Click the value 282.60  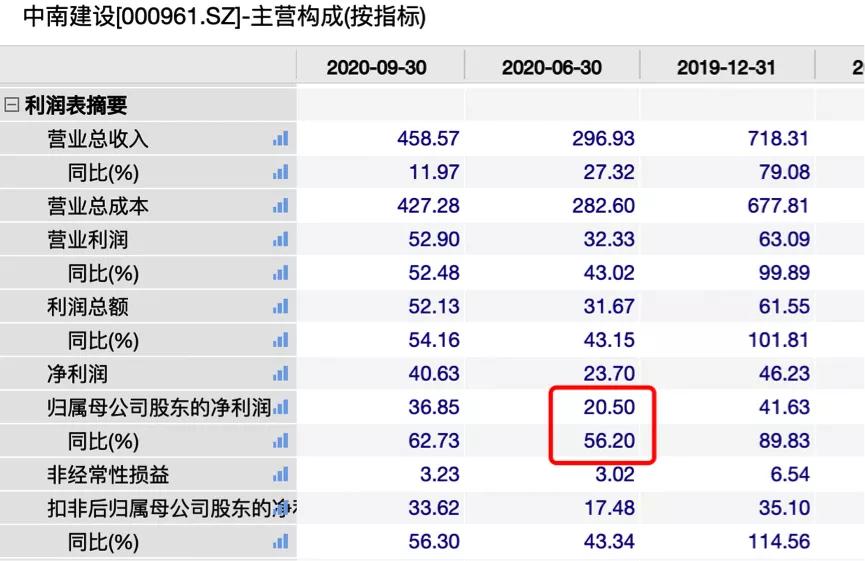tap(603, 206)
